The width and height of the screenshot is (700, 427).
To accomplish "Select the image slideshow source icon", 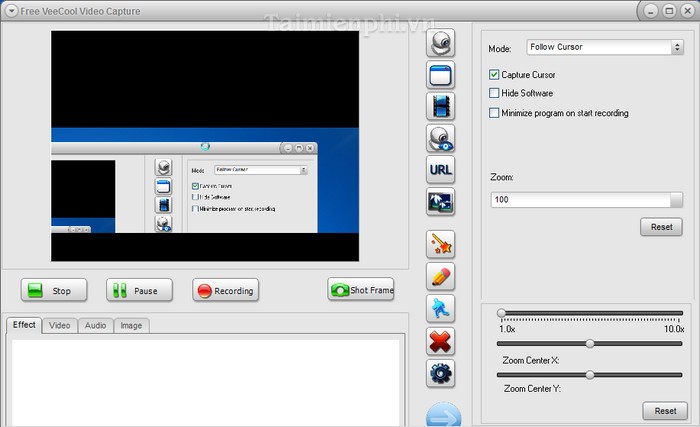I will pyautogui.click(x=440, y=201).
